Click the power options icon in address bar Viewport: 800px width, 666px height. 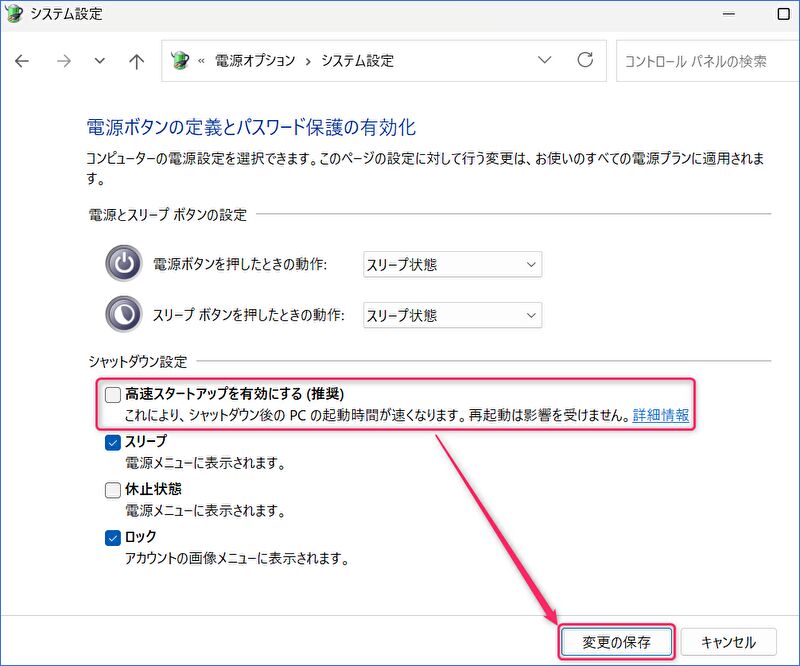(180, 60)
